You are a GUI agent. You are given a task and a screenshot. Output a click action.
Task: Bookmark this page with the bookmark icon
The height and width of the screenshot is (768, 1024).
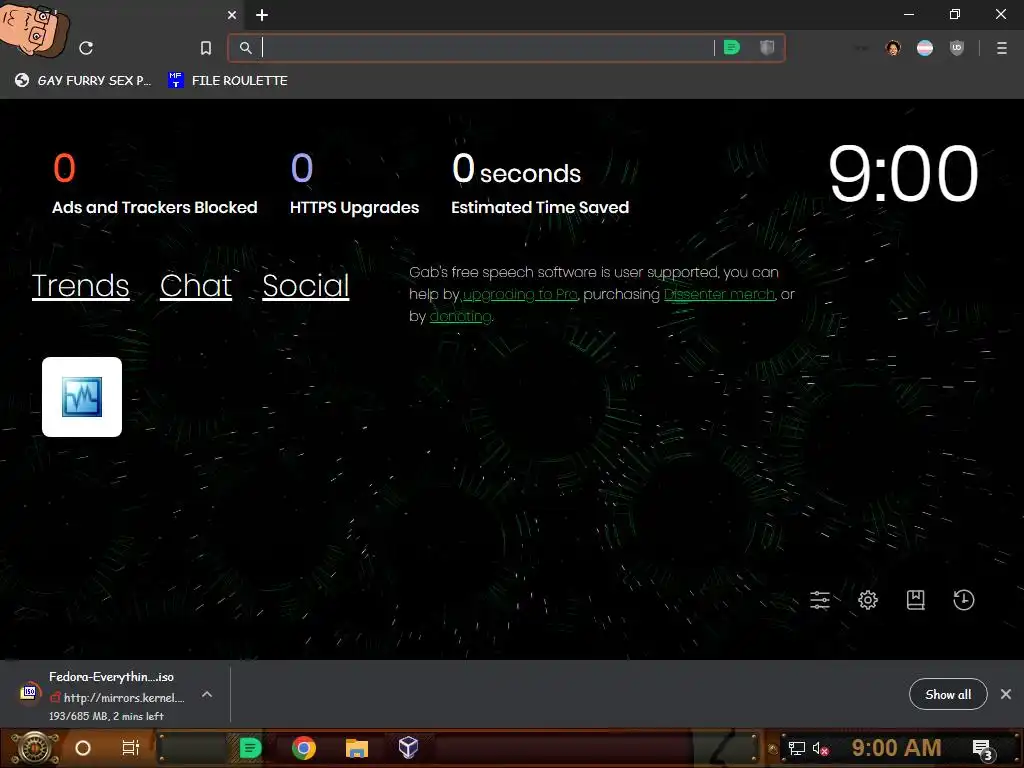coord(206,48)
